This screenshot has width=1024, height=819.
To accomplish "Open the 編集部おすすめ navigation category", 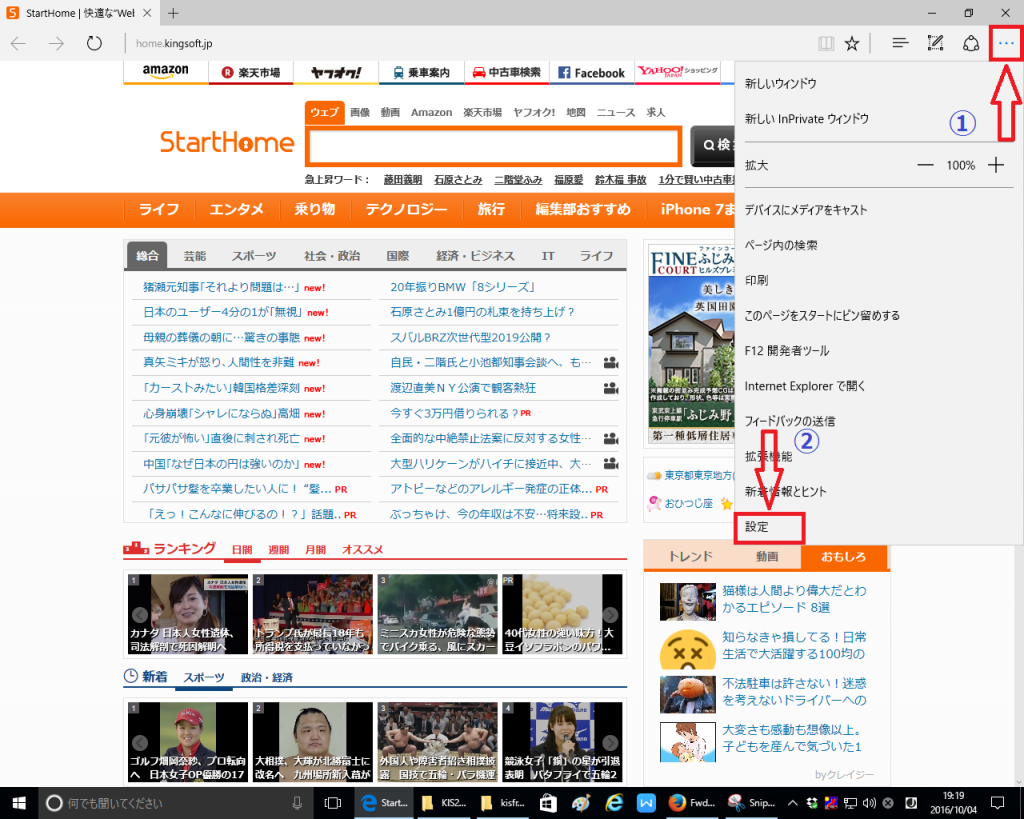I will click(583, 210).
